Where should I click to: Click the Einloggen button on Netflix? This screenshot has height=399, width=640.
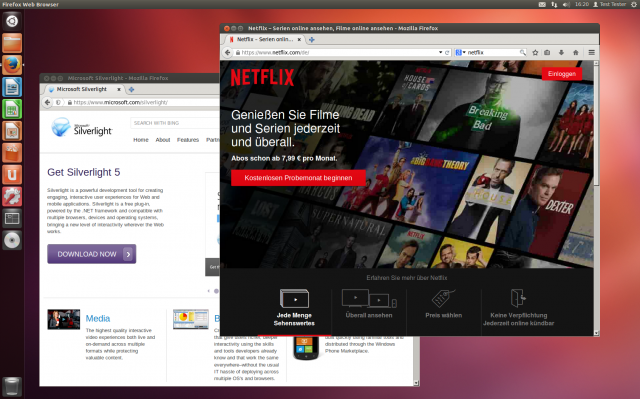point(562,74)
